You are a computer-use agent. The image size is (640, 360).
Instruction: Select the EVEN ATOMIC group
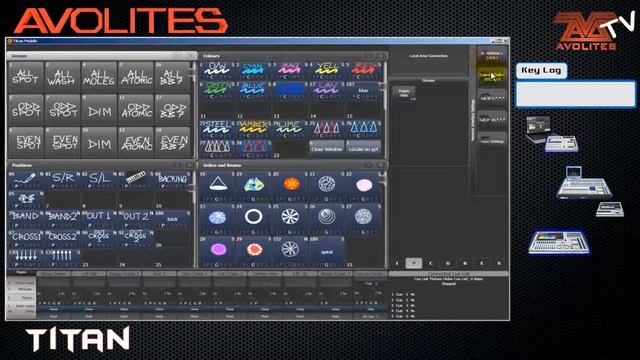pos(136,143)
